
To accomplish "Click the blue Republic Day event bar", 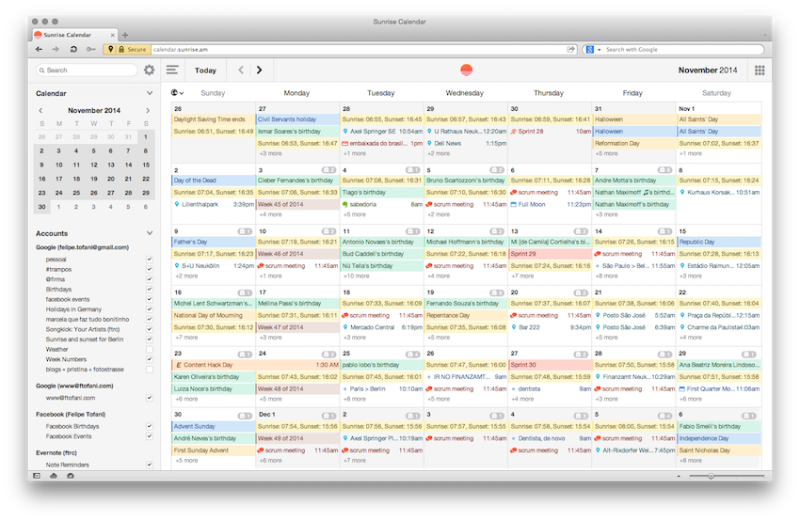I will (719, 242).
